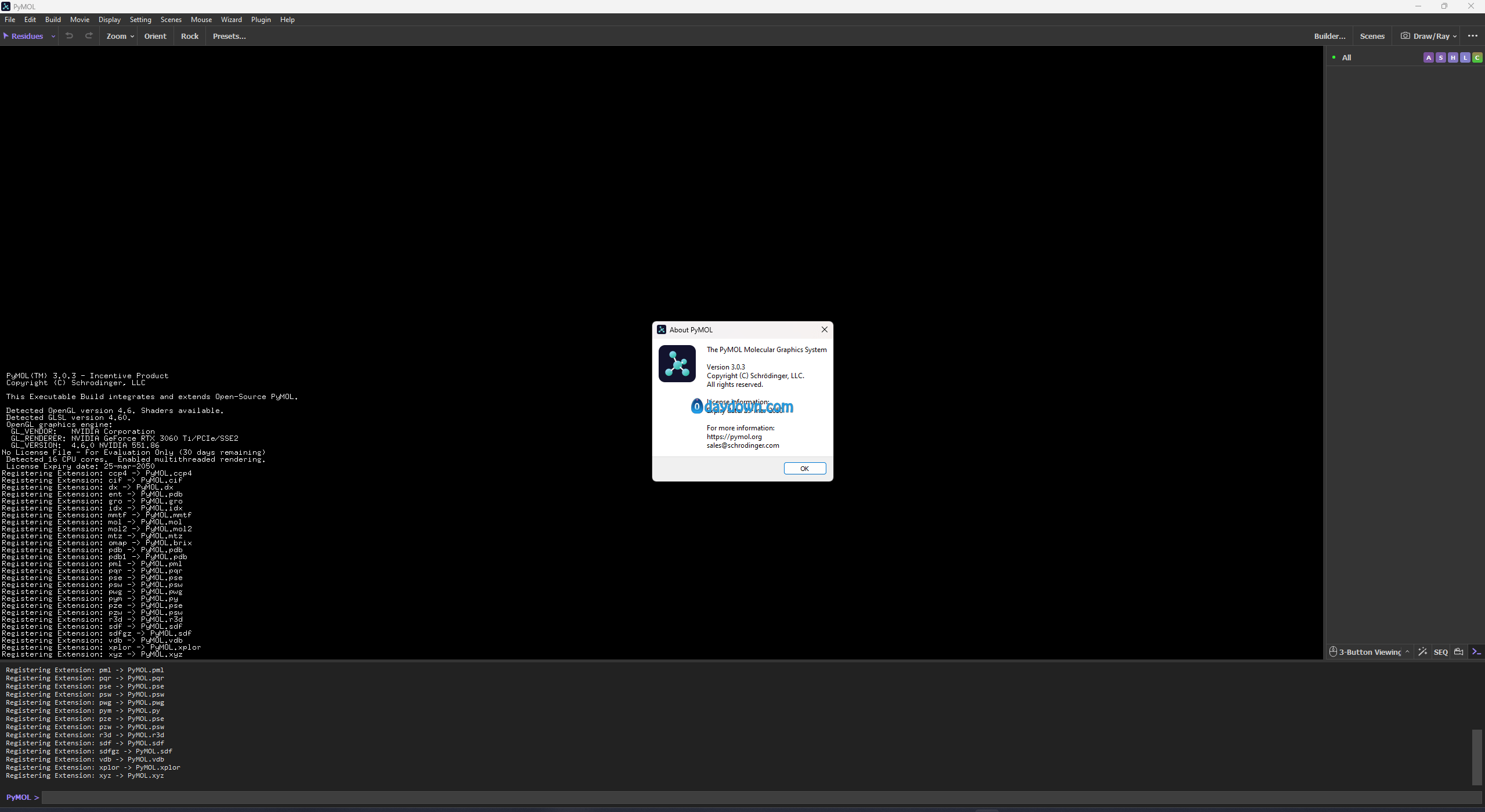Screen dimensions: 1485x812
Task: Minimize the PyMOL window
Action: click(1418, 6)
